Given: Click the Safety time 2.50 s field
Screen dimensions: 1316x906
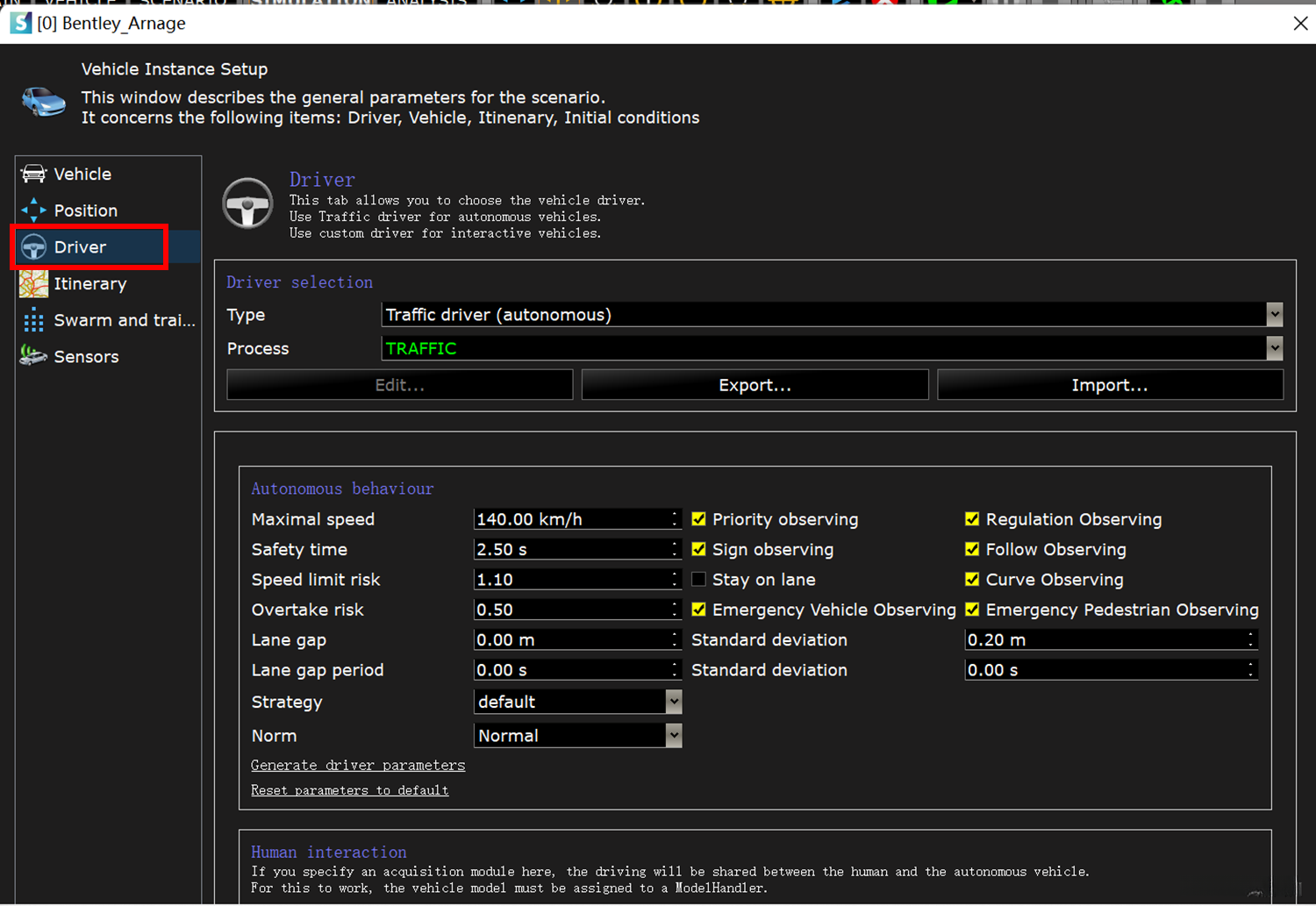Looking at the screenshot, I should coord(577,549).
